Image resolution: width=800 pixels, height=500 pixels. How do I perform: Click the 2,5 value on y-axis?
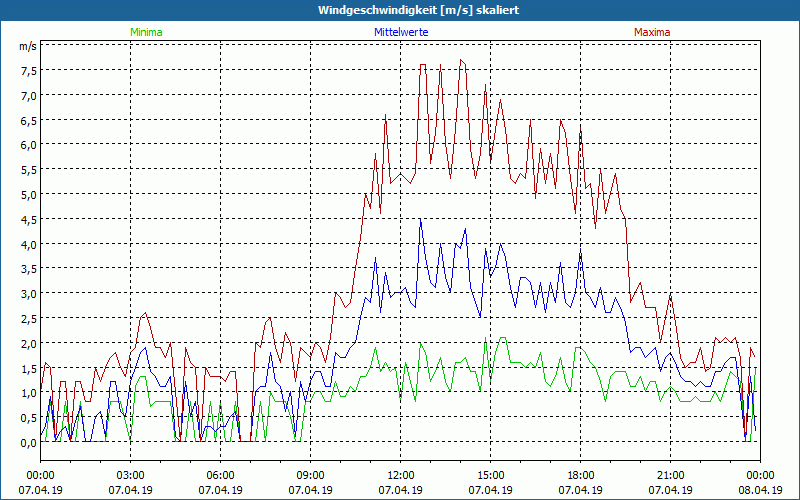tap(27, 318)
